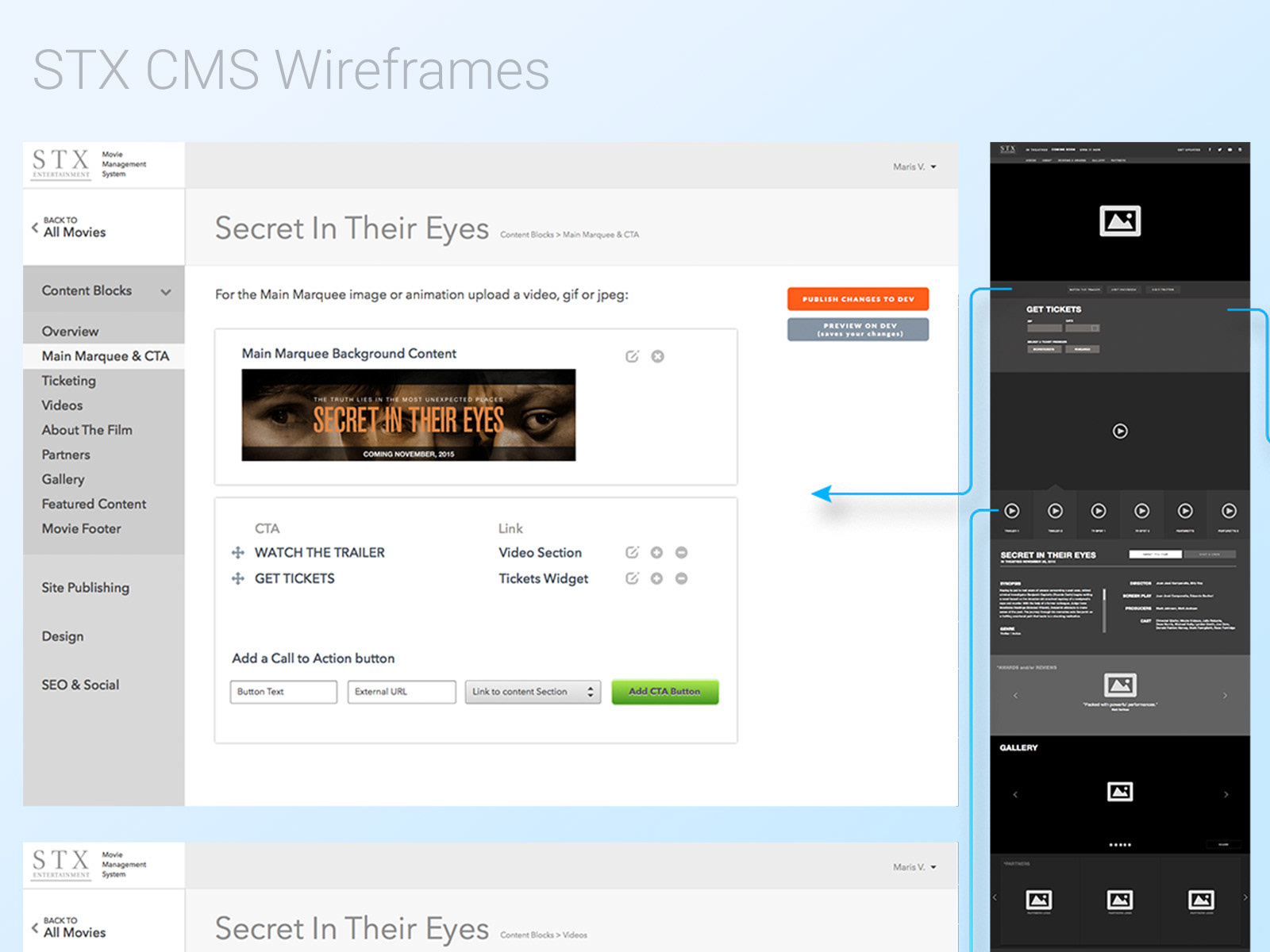This screenshot has height=952, width=1270.
Task: Open Maris V. user menu on Marquee page
Action: [914, 167]
